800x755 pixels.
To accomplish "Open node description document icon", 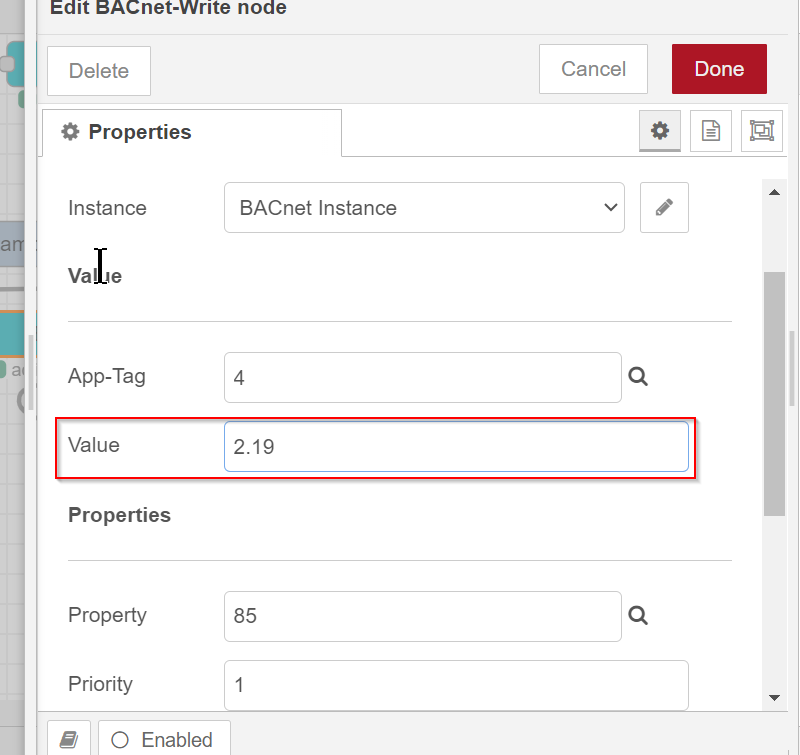I will [x=710, y=131].
